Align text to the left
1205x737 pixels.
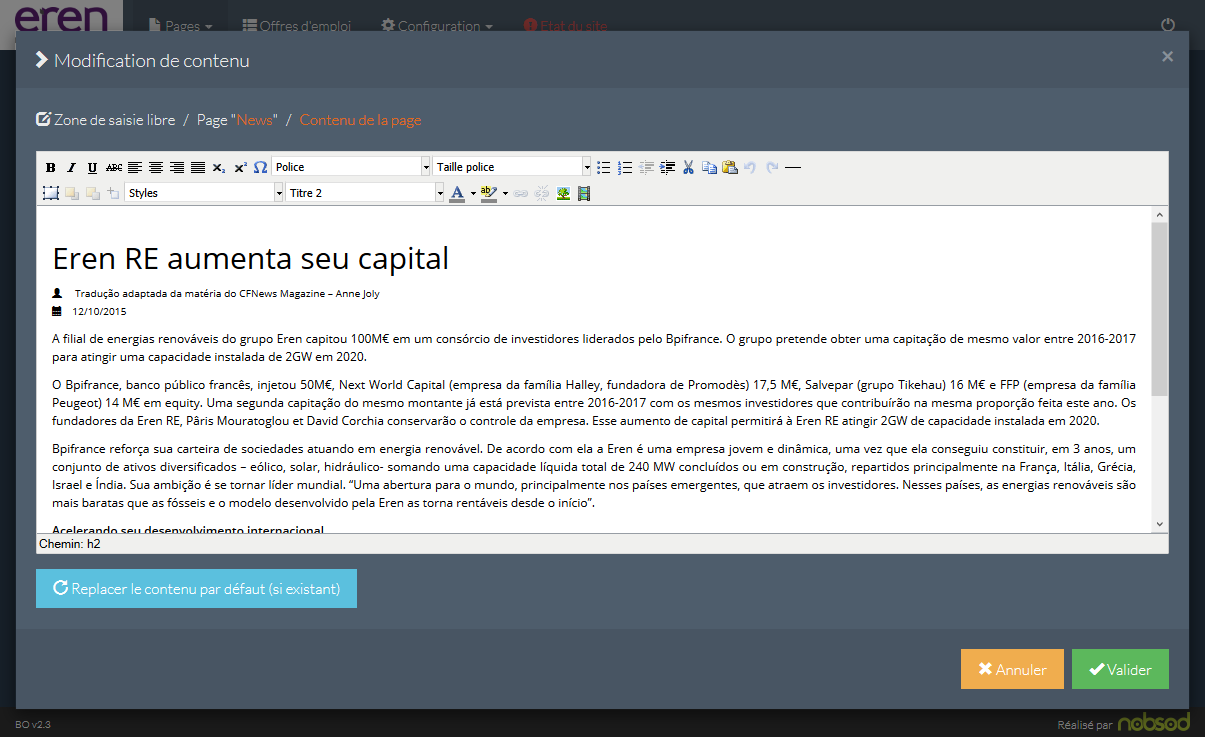pos(134,167)
